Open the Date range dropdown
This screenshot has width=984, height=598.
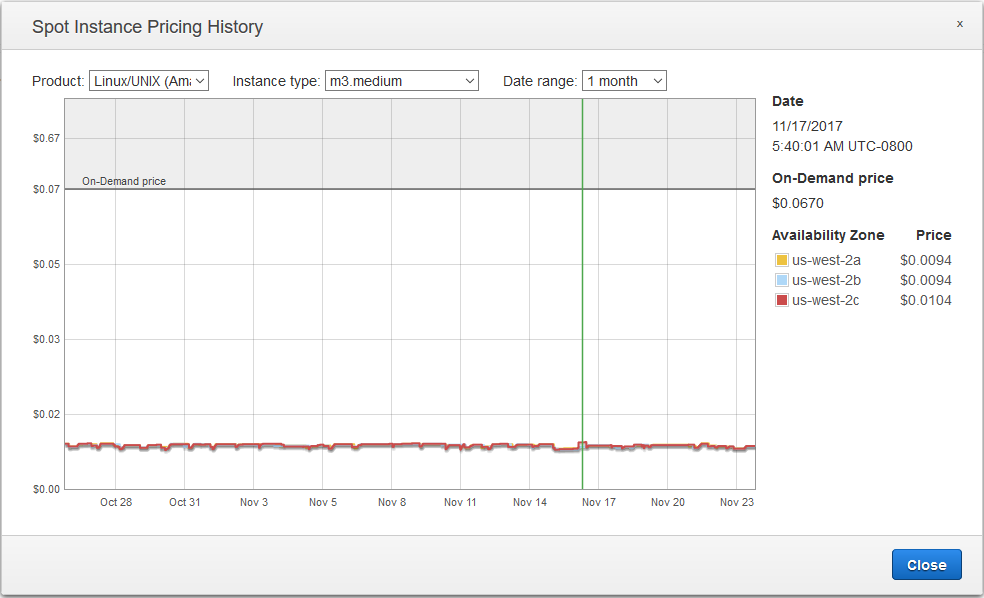pyautogui.click(x=624, y=81)
